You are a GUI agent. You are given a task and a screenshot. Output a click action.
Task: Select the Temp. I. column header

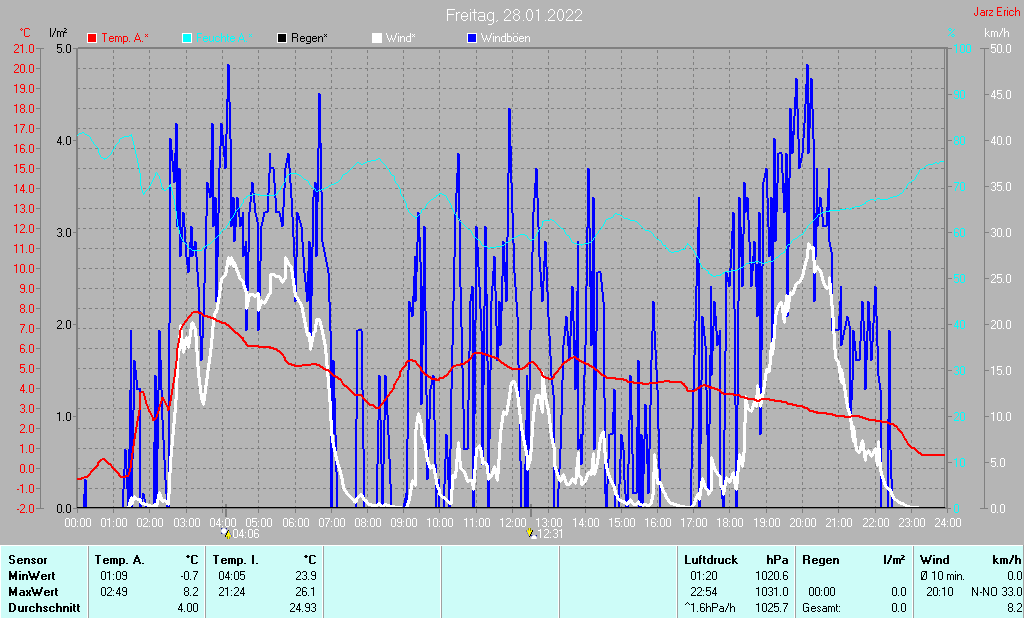(x=236, y=560)
